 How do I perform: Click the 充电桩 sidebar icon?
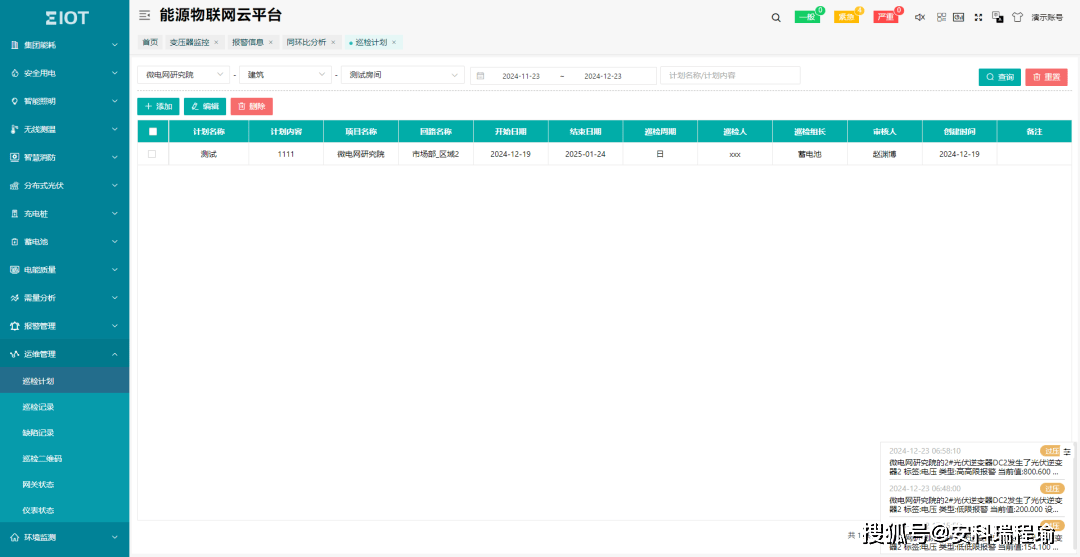(14, 214)
